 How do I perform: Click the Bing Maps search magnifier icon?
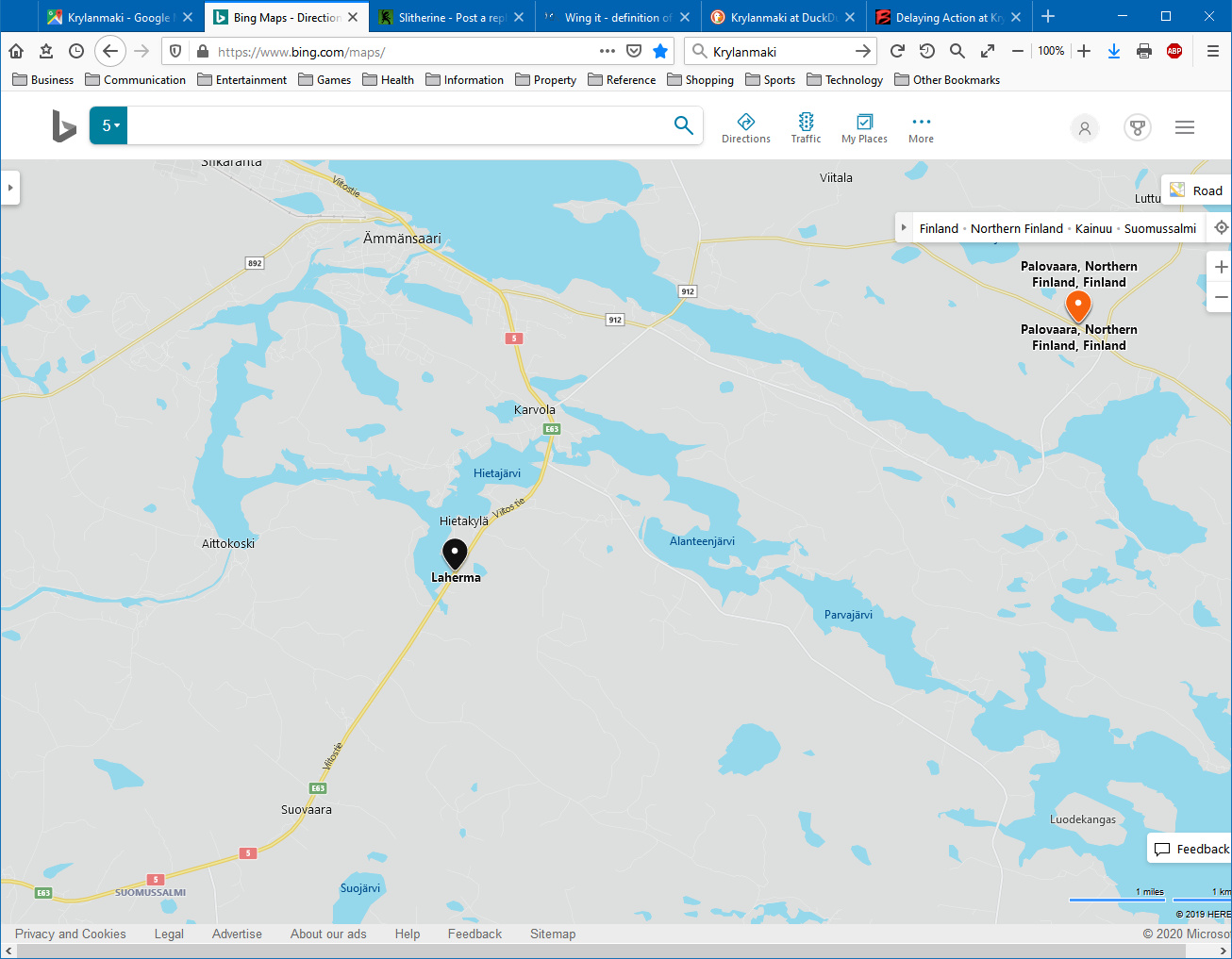click(x=684, y=125)
